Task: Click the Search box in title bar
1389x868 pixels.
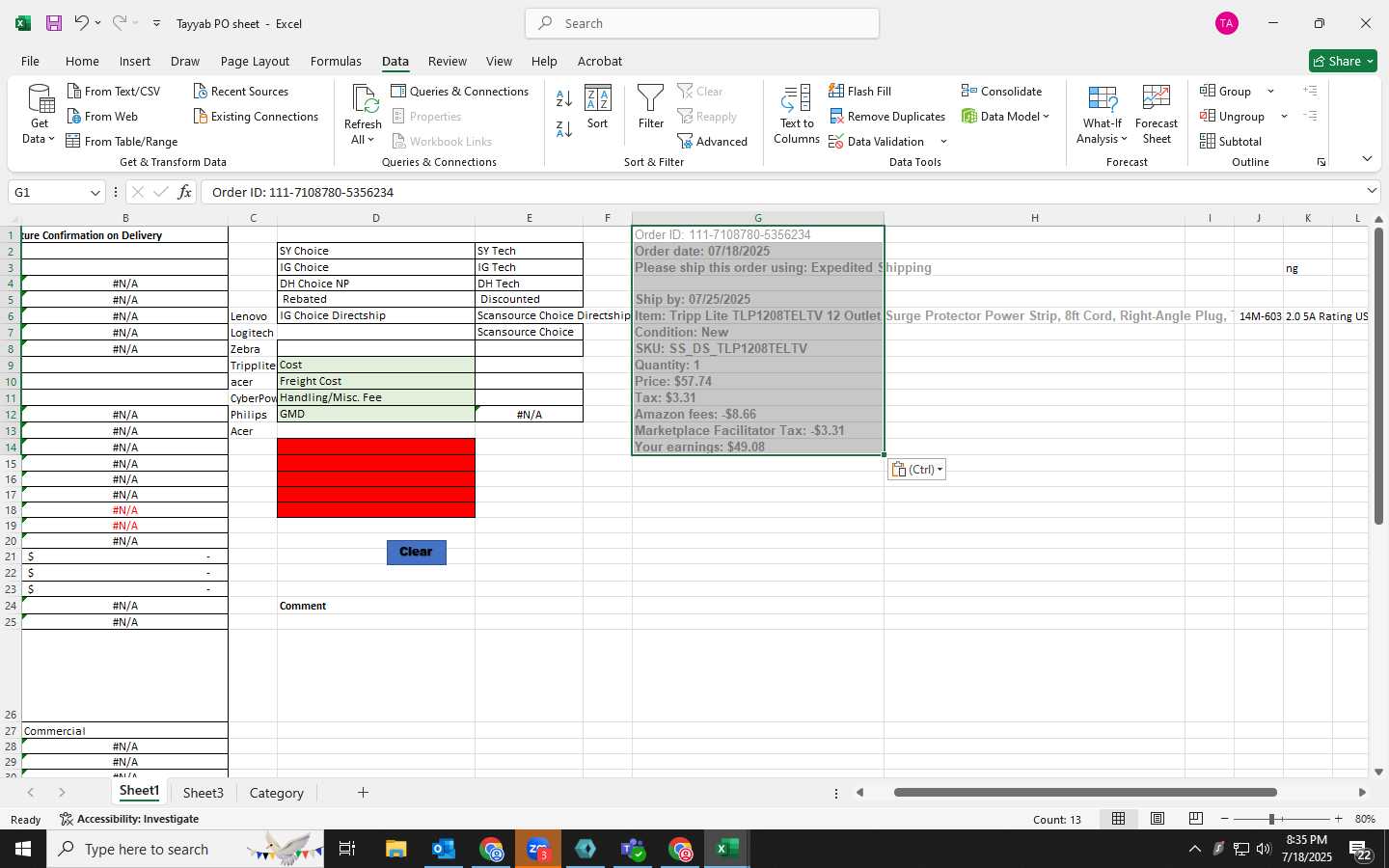Action: pyautogui.click(x=702, y=23)
